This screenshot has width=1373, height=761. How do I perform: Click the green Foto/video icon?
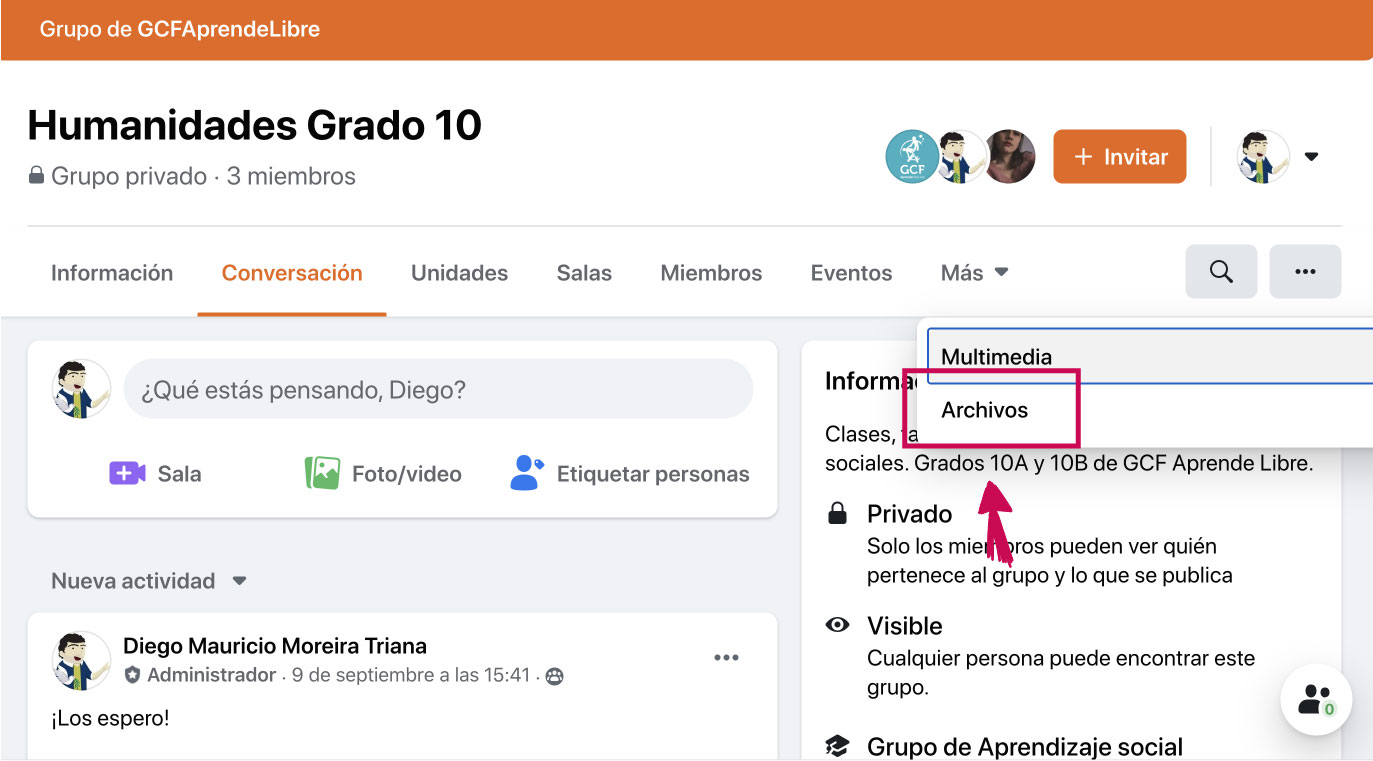click(322, 473)
